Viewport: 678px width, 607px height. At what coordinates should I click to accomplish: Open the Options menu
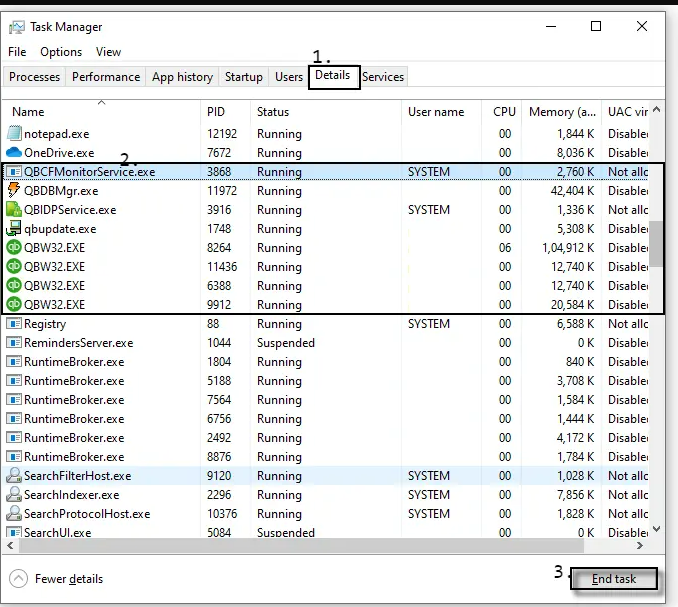pyautogui.click(x=61, y=52)
